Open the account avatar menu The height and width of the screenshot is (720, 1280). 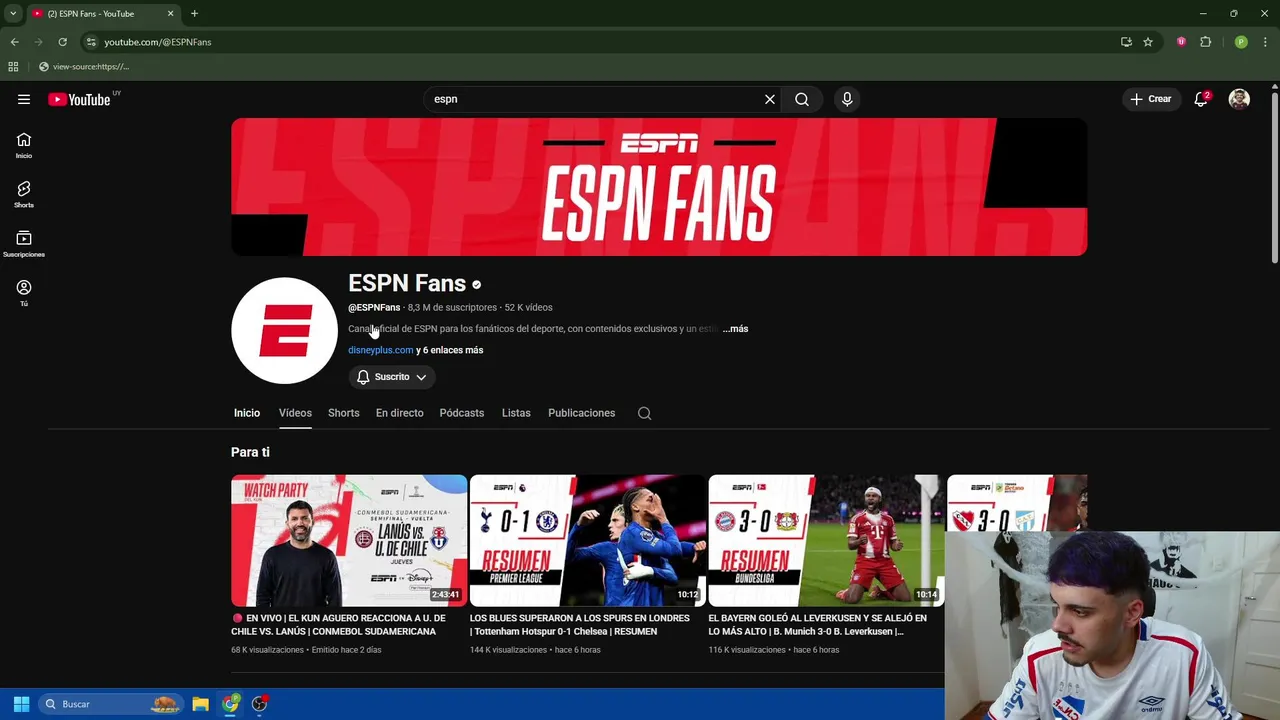[x=1239, y=99]
